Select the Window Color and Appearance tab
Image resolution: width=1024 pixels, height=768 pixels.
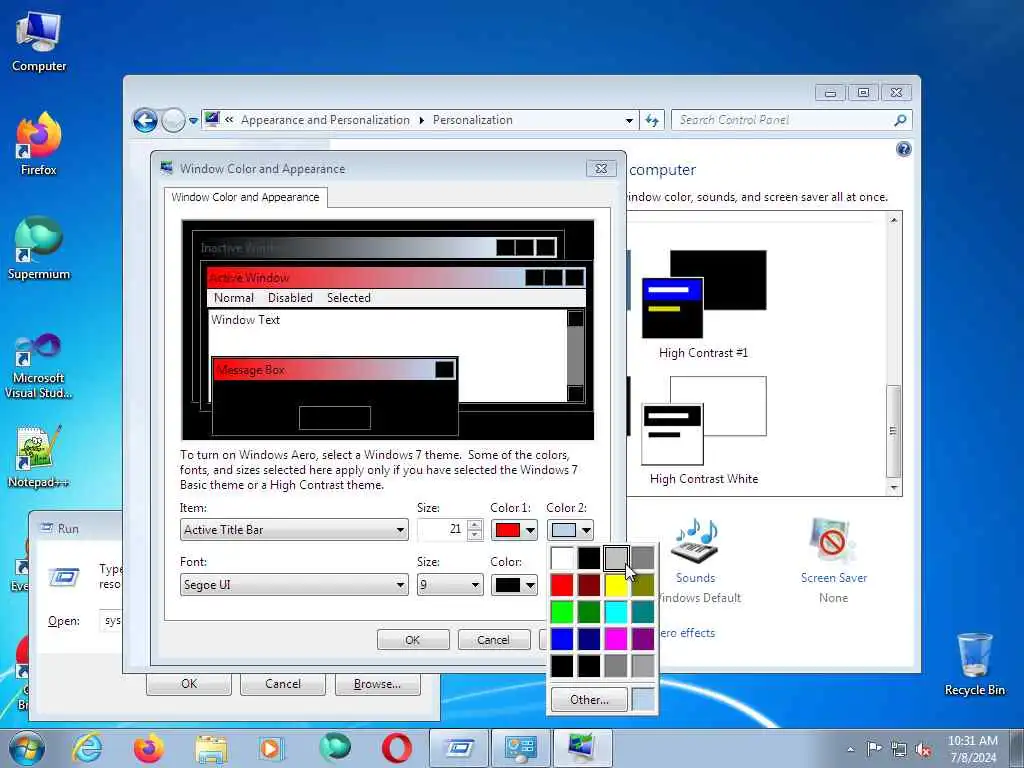click(x=246, y=197)
